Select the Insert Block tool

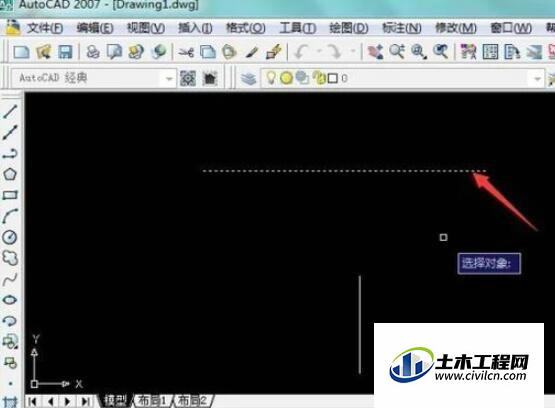tap(10, 342)
